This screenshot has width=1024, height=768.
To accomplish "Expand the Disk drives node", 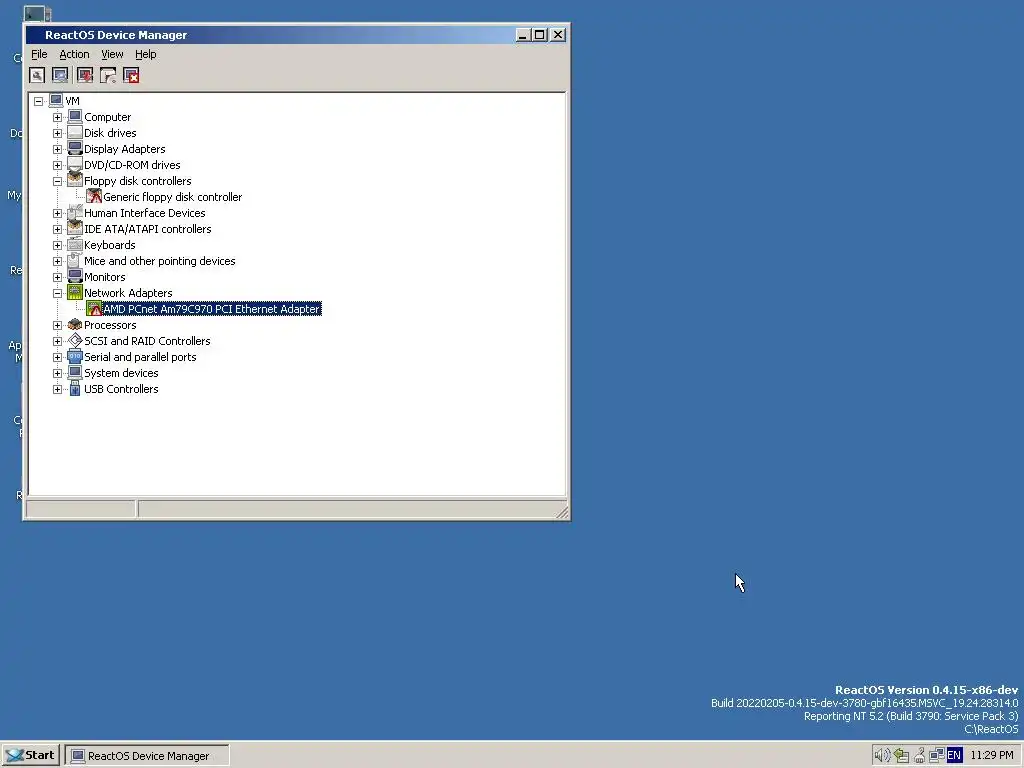I will coord(57,133).
